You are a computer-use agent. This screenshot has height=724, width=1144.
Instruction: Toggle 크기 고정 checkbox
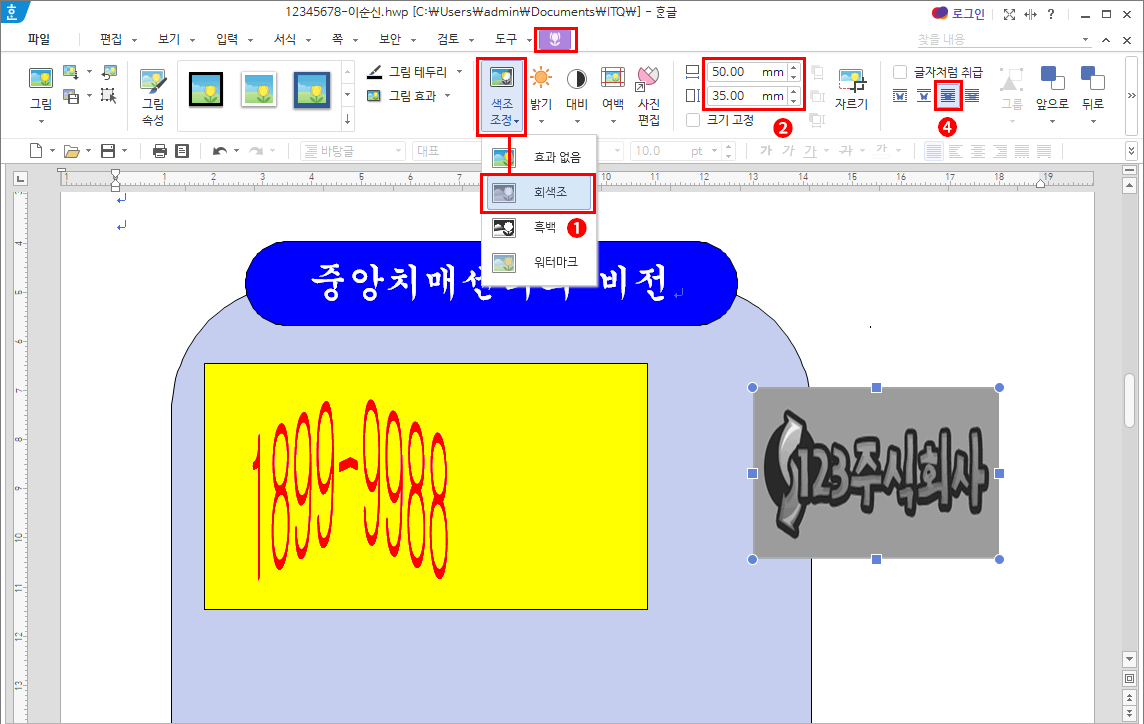(693, 120)
